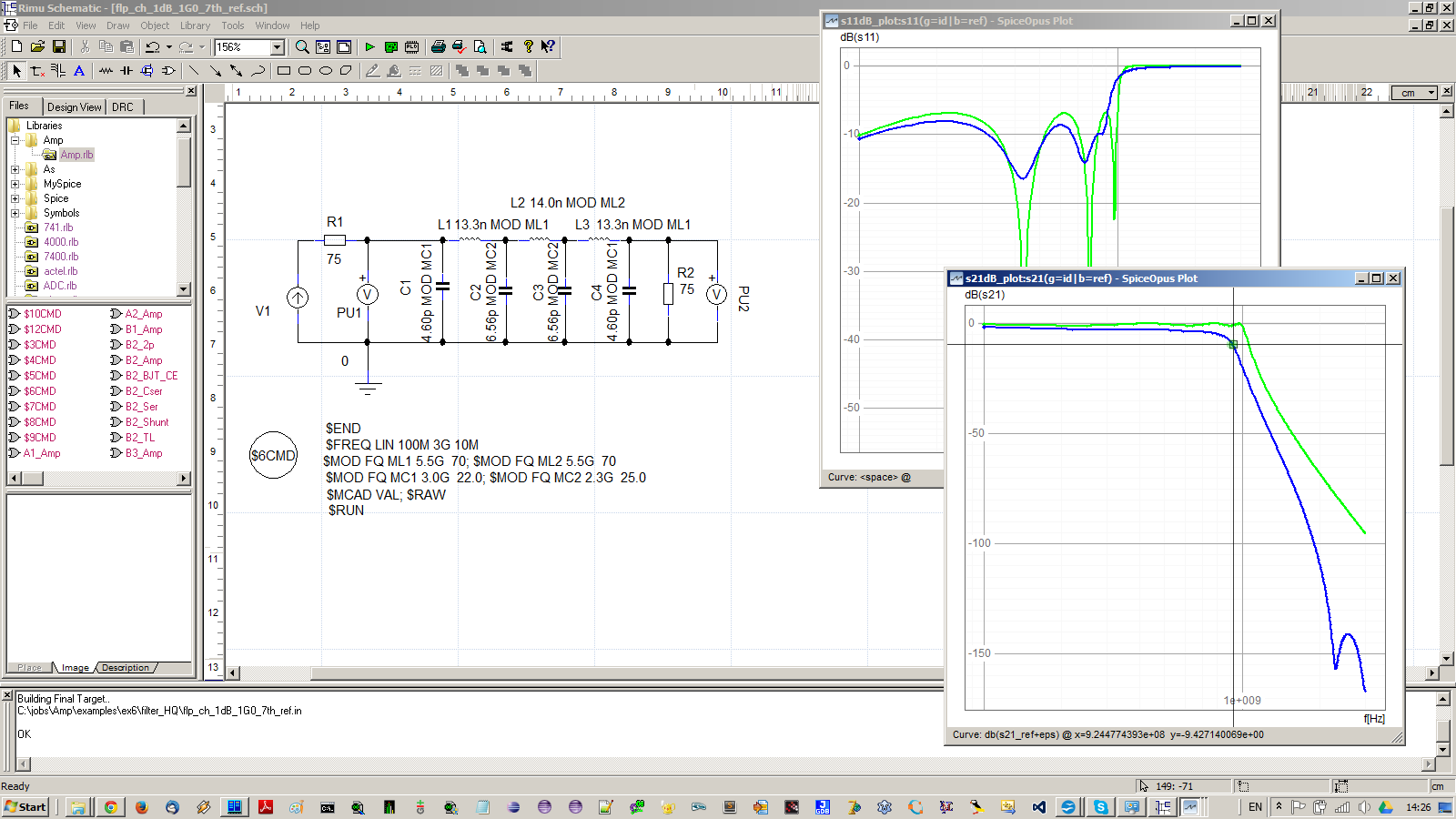Viewport: 1456px width, 819px height.
Task: Click the Save diskette icon
Action: [59, 47]
